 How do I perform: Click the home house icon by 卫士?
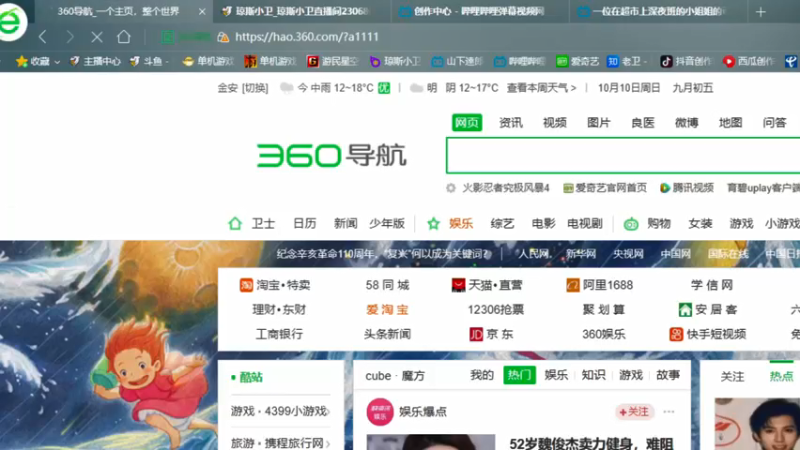point(235,223)
